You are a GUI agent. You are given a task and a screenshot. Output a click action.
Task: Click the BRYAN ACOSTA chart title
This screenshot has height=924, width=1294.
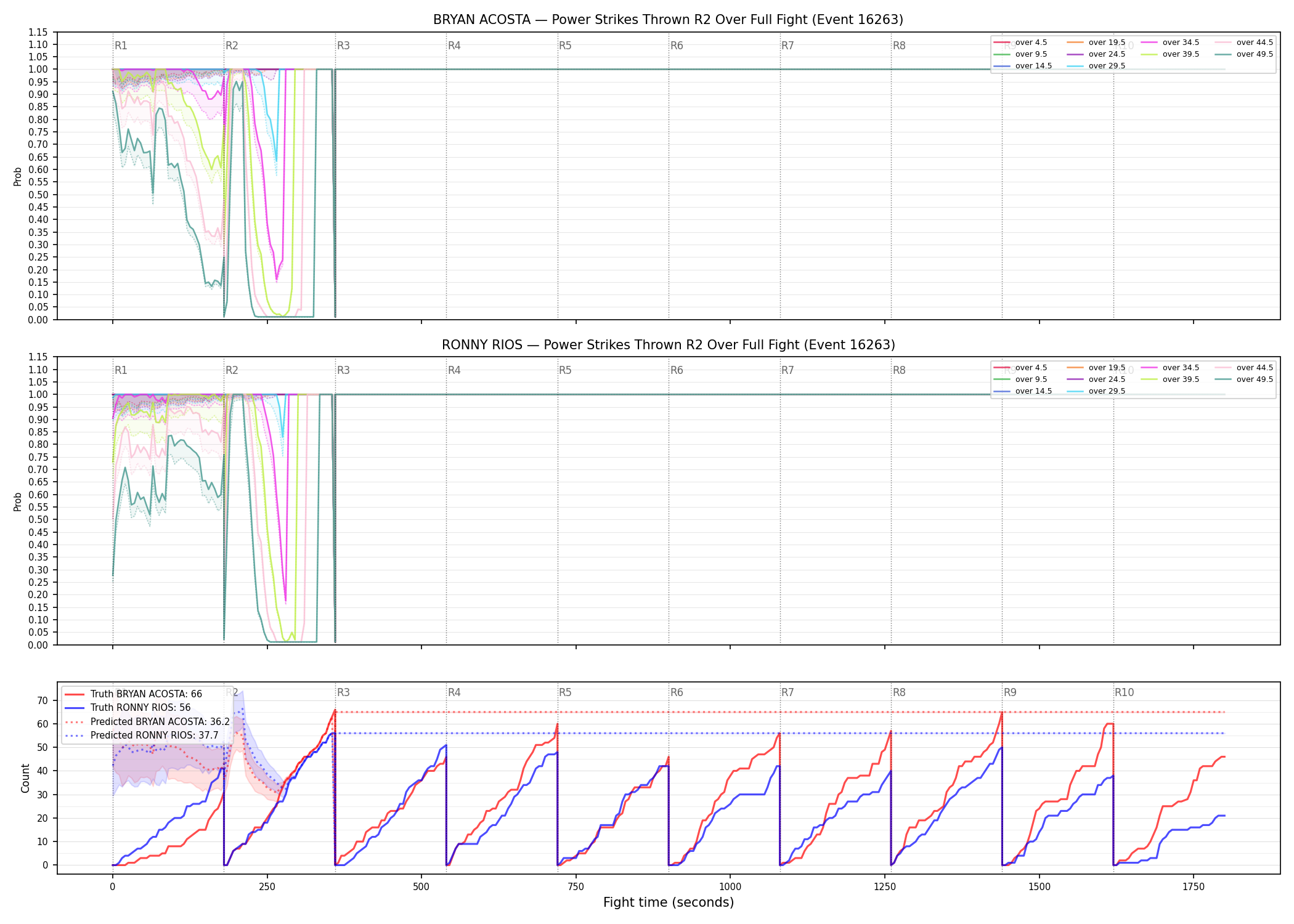tap(668, 20)
